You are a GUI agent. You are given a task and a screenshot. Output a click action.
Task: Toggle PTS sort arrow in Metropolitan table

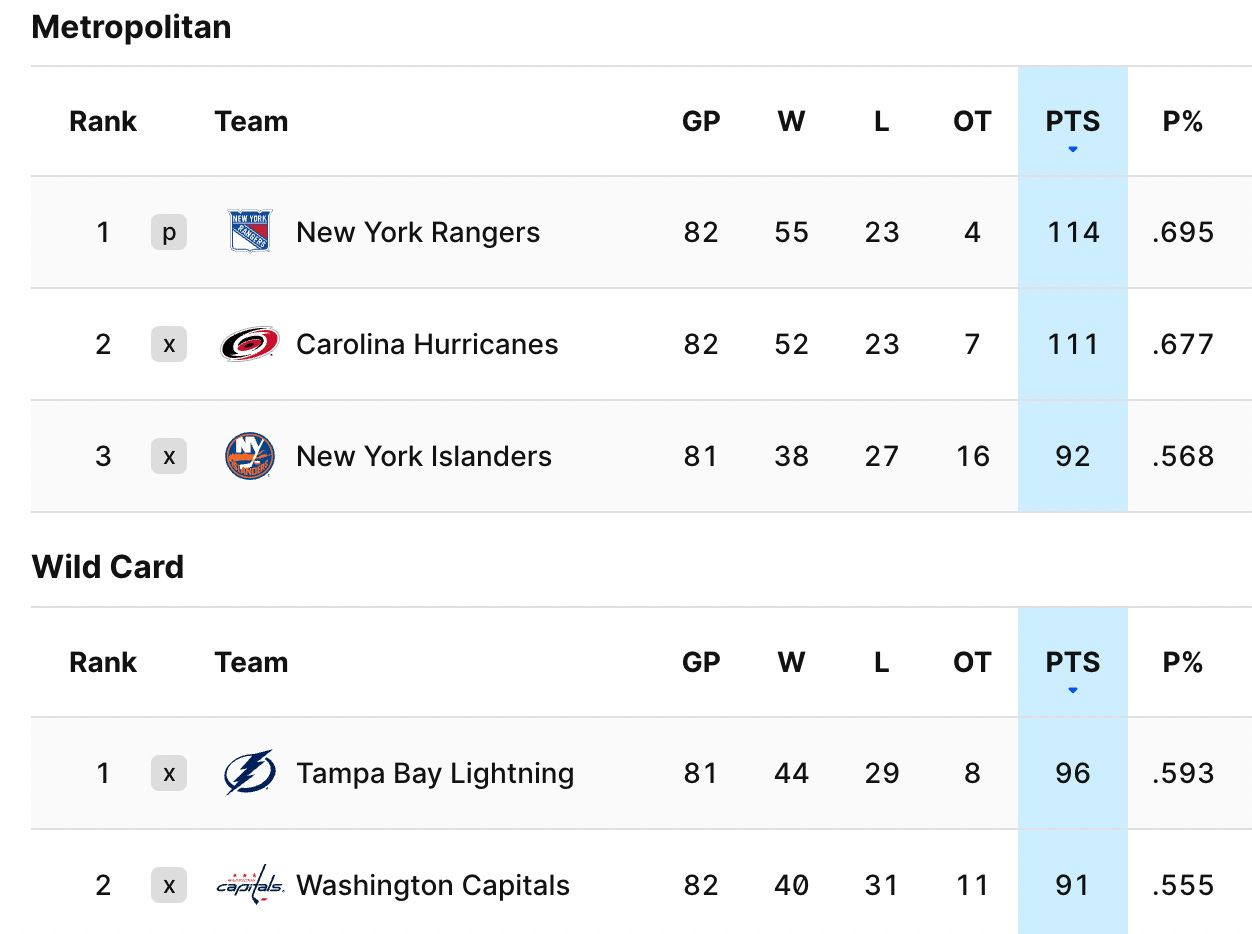tap(1073, 149)
